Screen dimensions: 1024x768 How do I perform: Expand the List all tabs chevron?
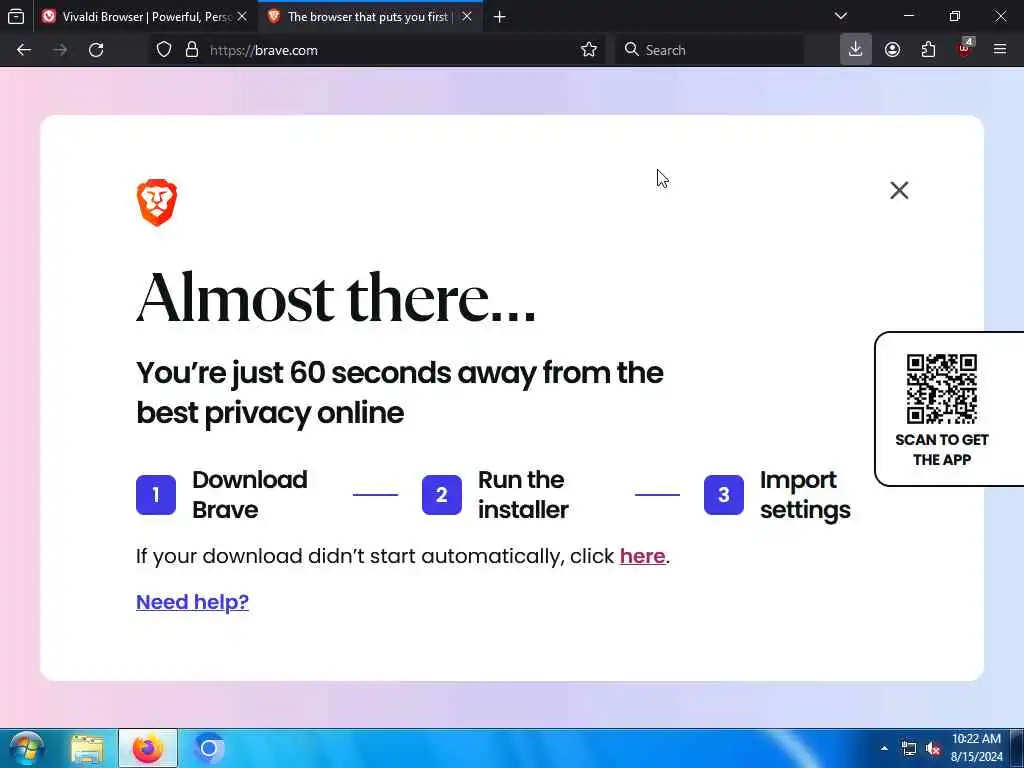click(841, 16)
